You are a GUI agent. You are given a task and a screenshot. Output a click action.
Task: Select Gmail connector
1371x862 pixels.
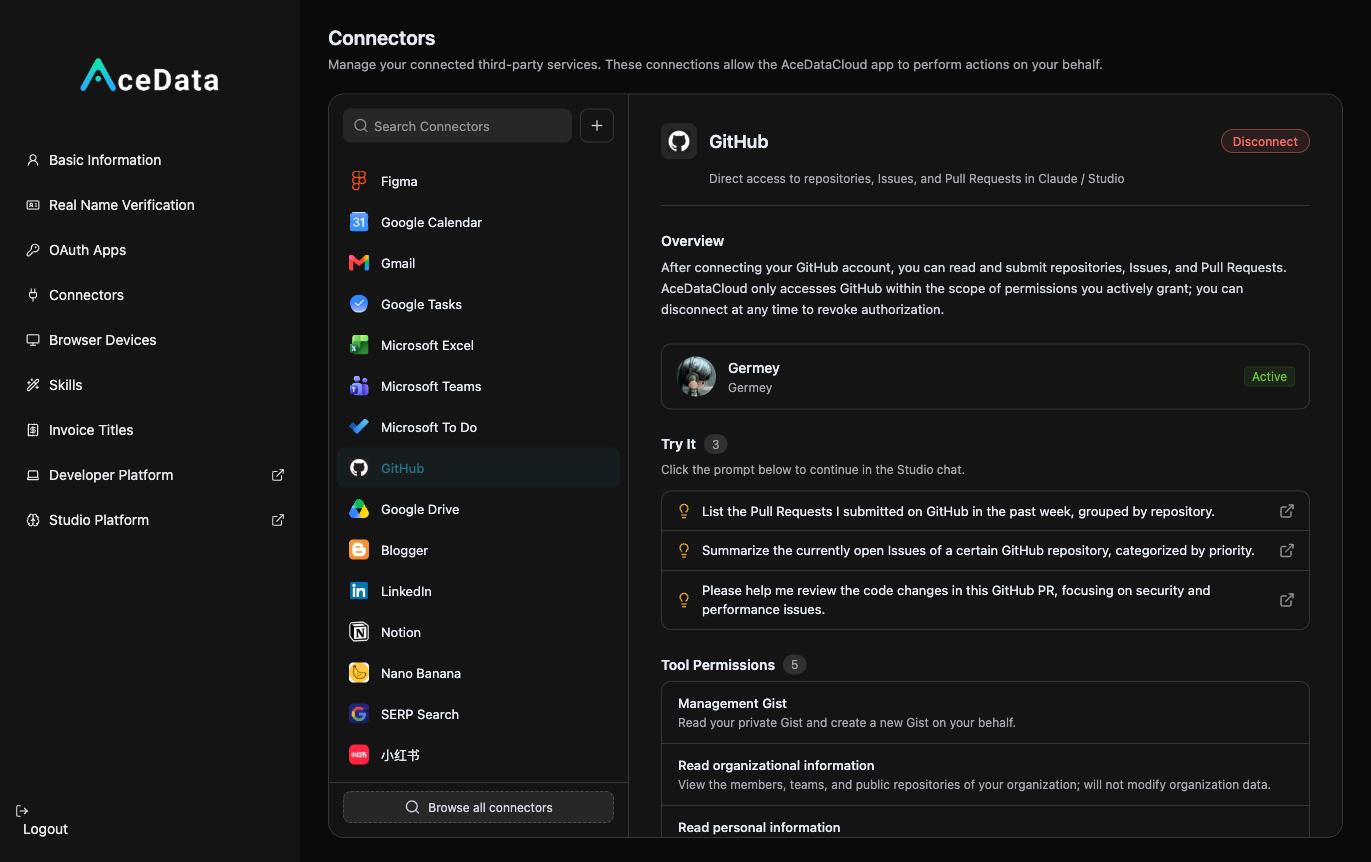point(478,263)
